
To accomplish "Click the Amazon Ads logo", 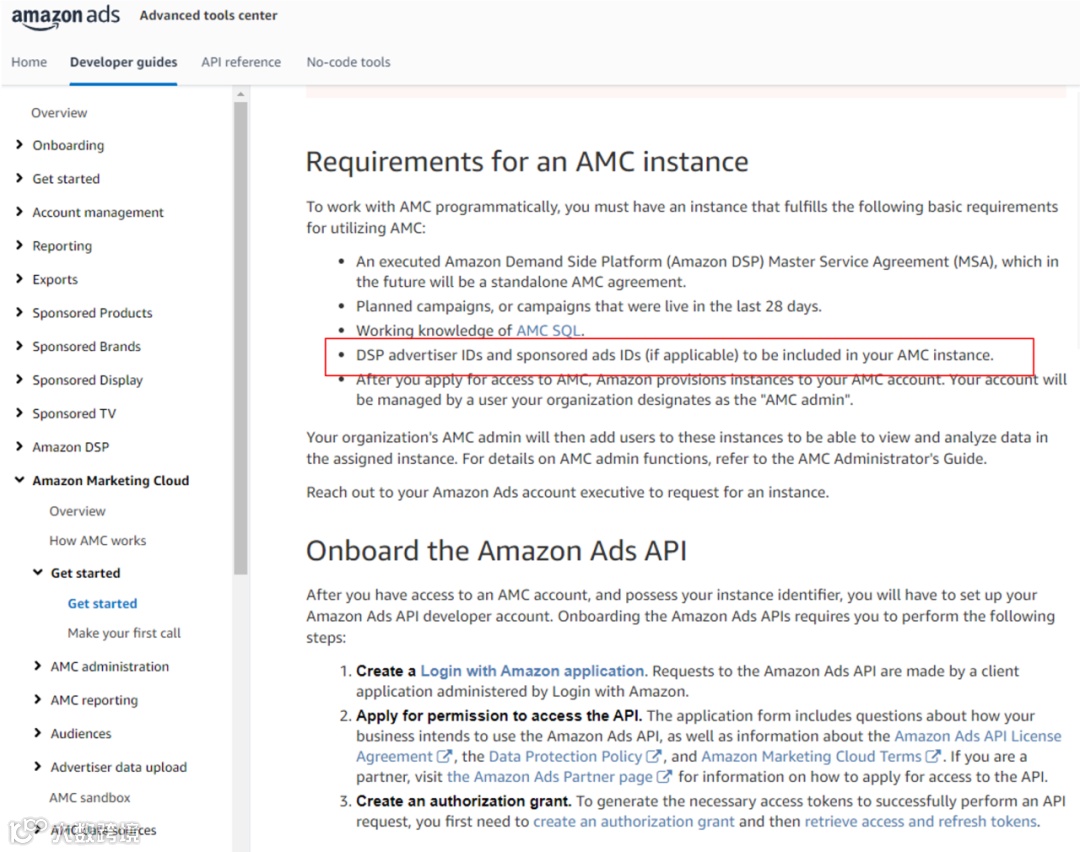I will click(x=65, y=17).
